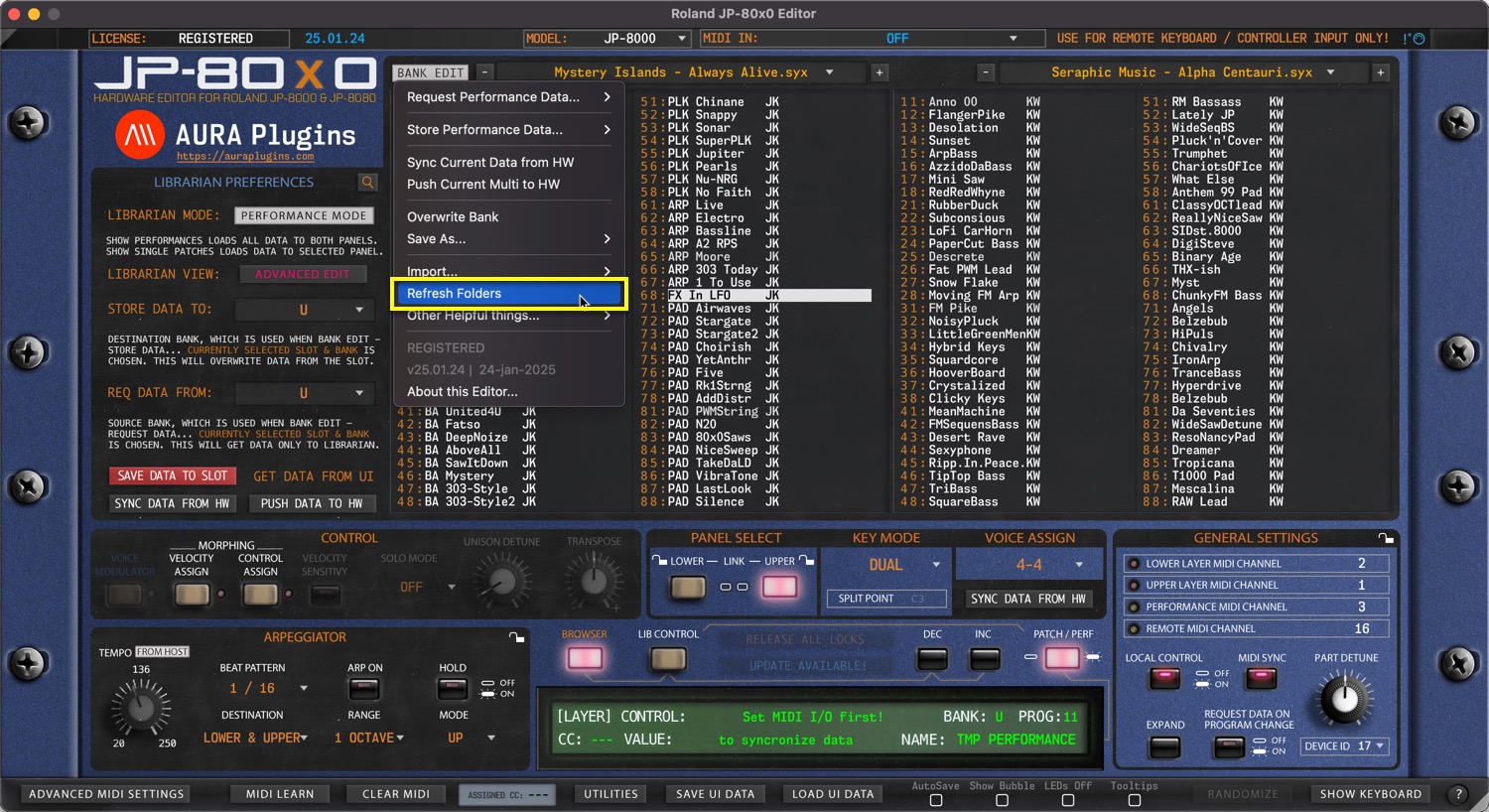Screen dimensions: 1489x812
Task: Click the plus icon beside Mystery Islands bank
Action: [x=880, y=72]
